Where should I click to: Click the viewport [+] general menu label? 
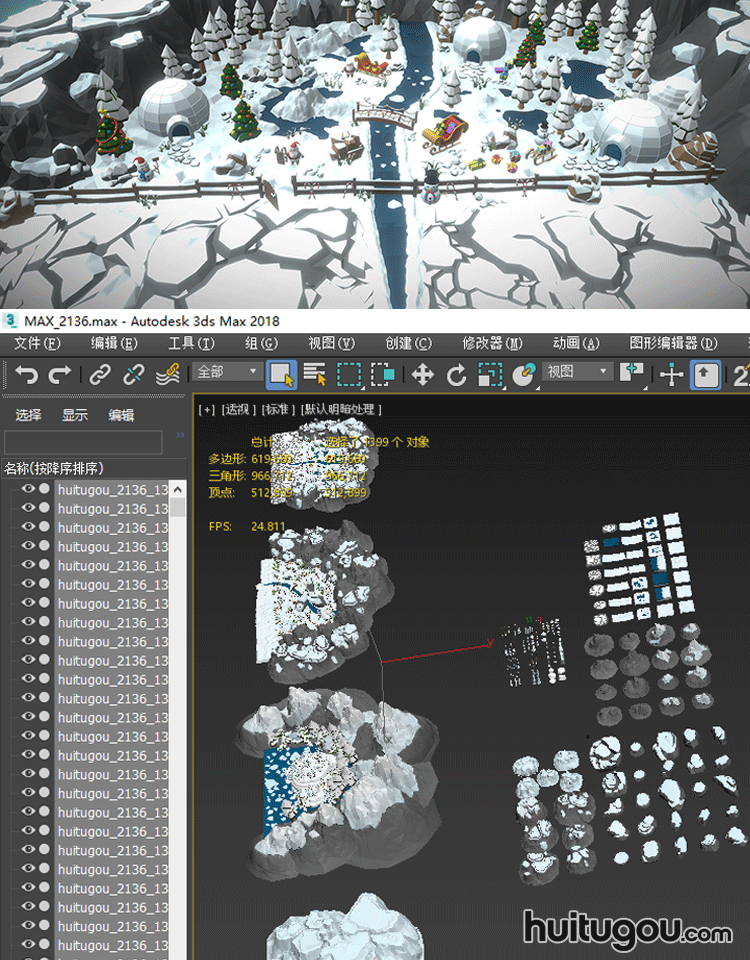click(208, 409)
